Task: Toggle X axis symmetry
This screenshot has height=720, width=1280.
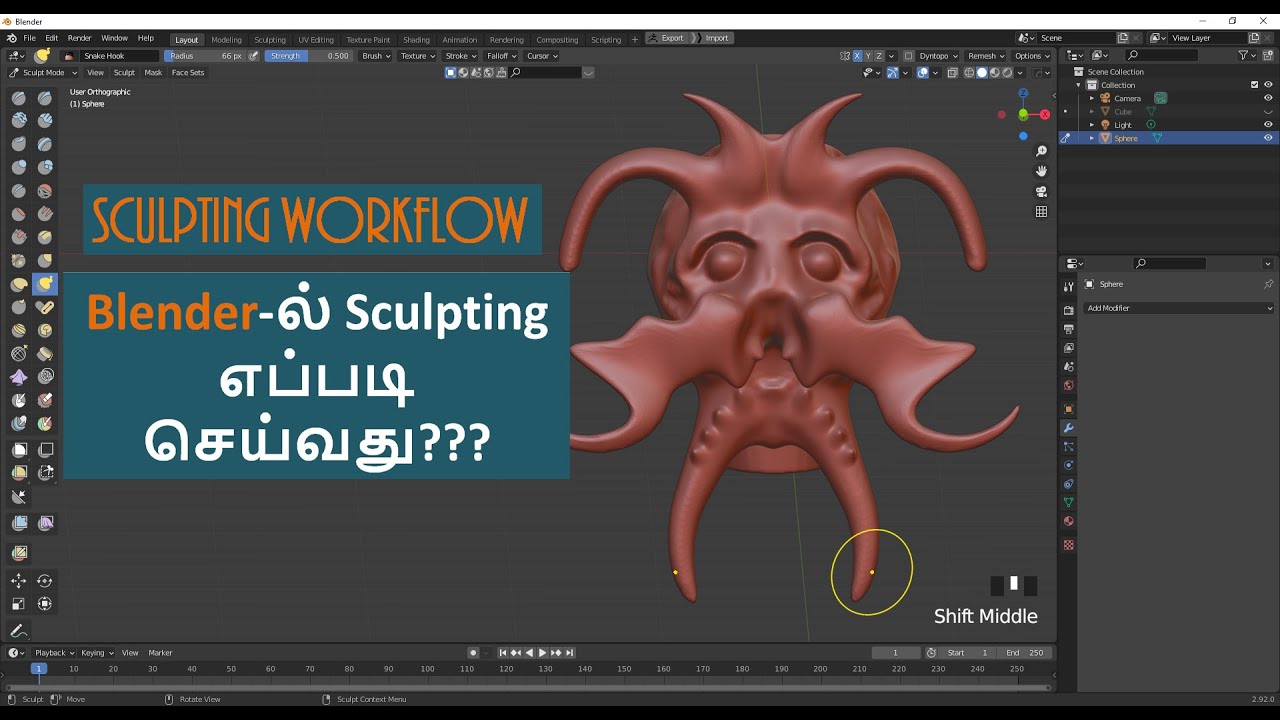Action: point(857,56)
